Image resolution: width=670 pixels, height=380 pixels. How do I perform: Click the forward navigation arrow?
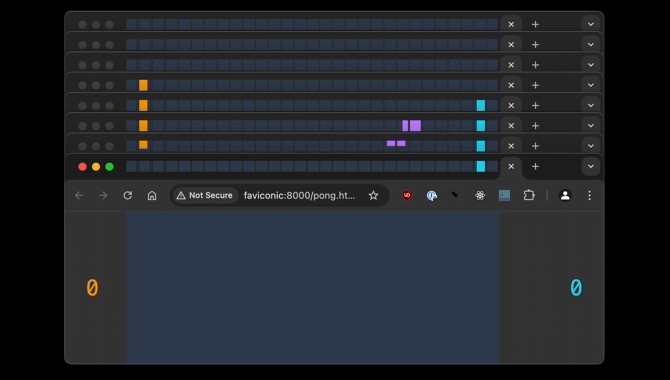click(103, 195)
